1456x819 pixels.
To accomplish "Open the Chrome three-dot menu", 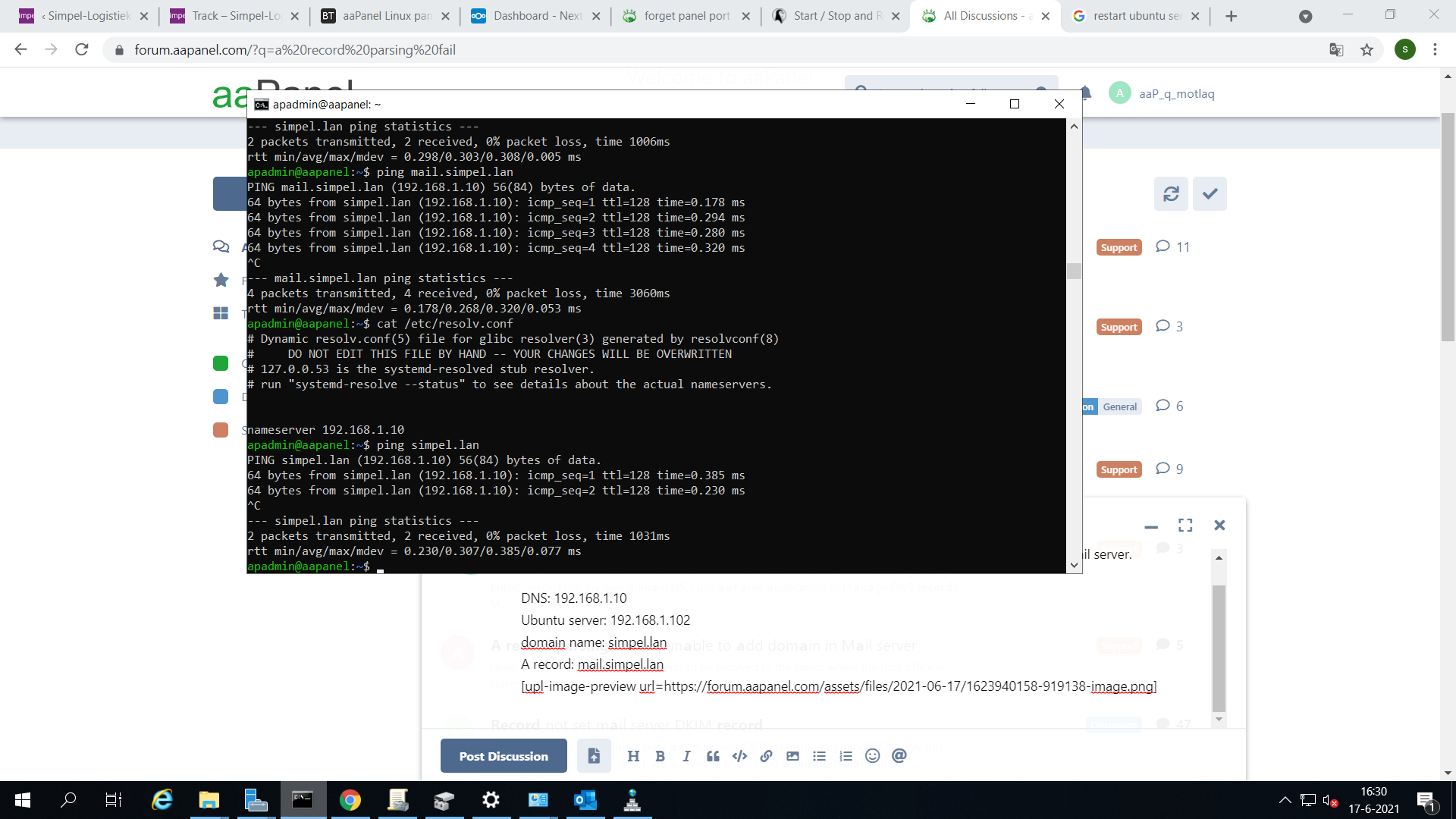I will tap(1435, 50).
